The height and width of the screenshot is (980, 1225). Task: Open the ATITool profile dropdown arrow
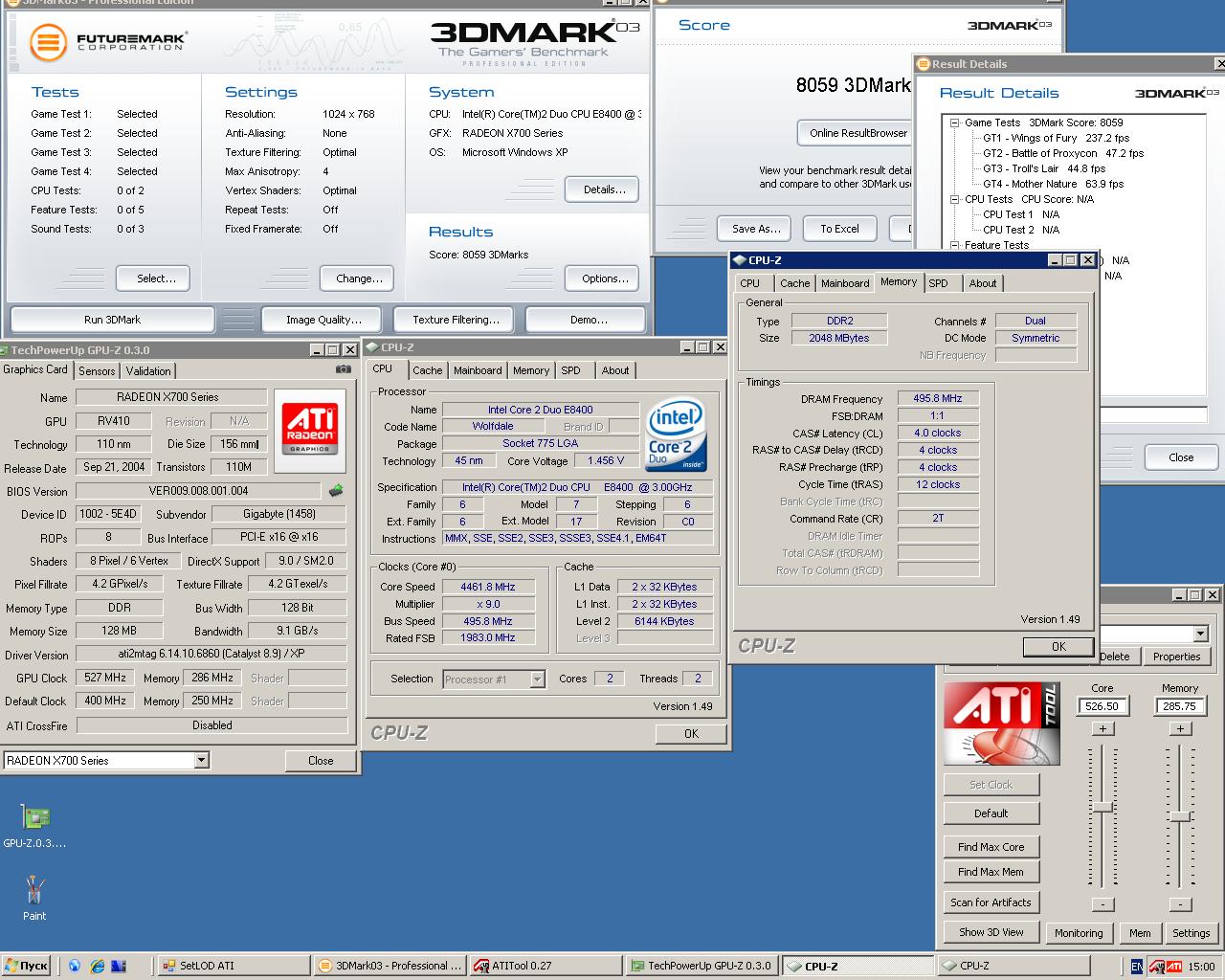click(x=1200, y=634)
